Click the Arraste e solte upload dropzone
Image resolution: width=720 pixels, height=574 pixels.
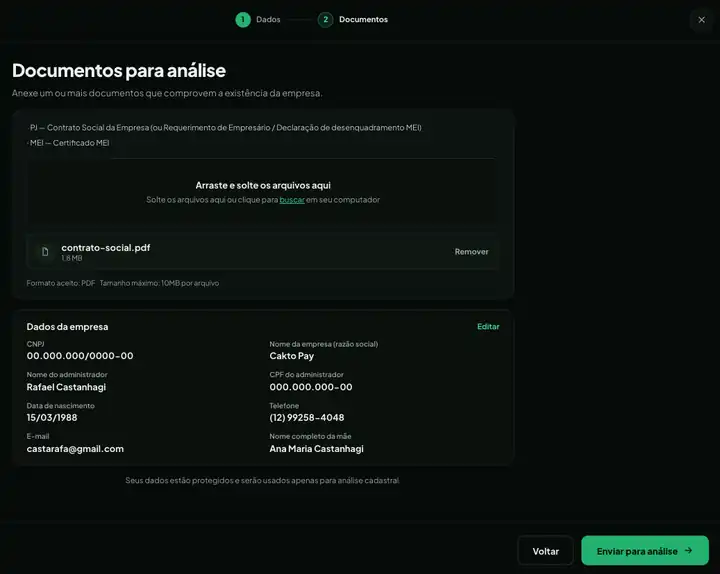pos(263,191)
